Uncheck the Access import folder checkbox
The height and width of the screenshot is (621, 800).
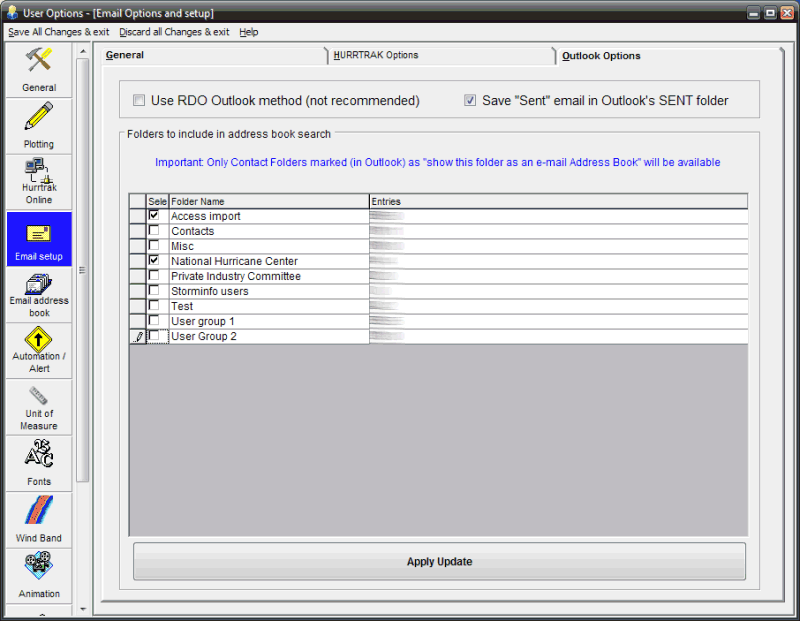click(x=154, y=215)
